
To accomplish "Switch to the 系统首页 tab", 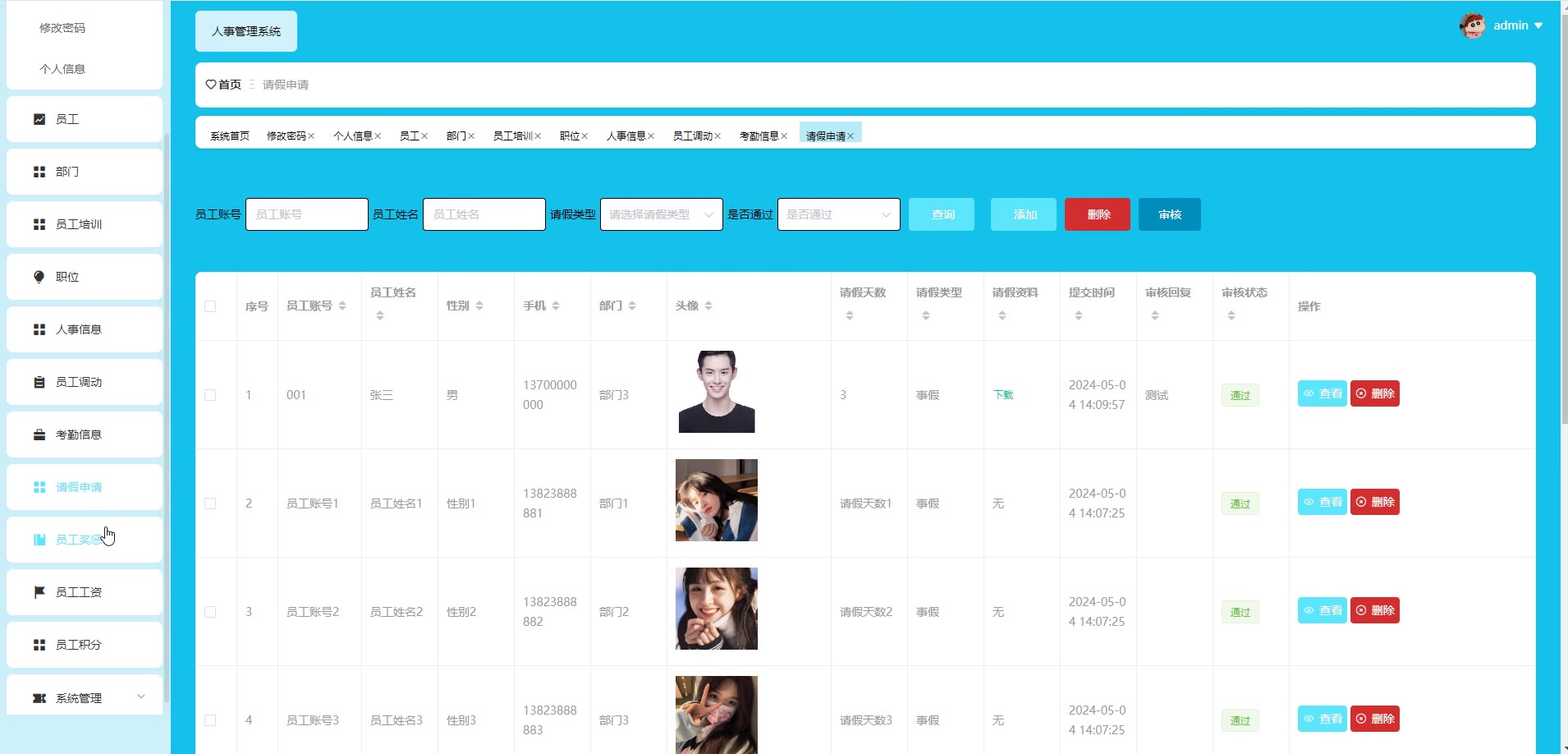I will 230,136.
